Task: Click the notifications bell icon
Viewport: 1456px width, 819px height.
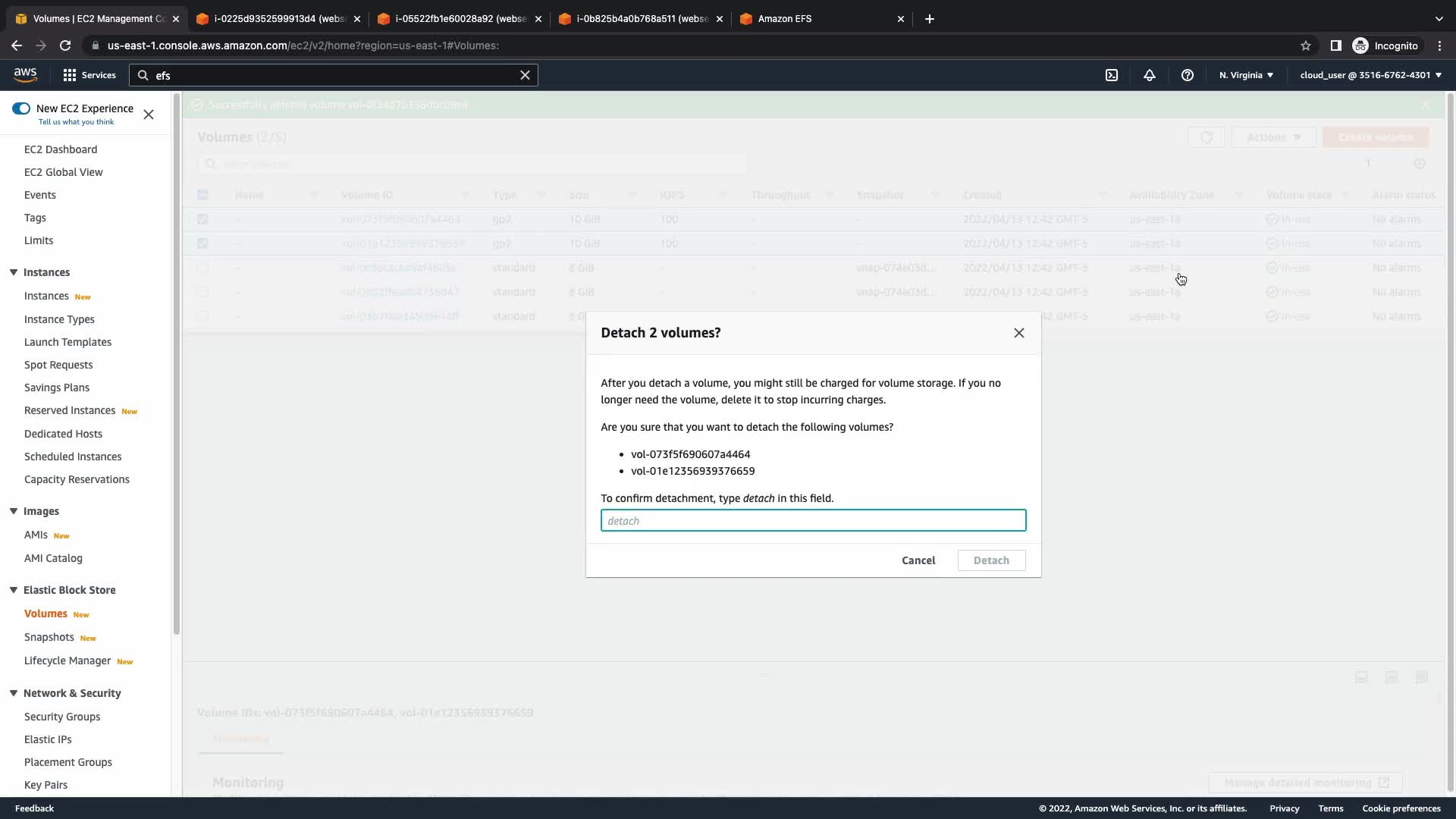Action: (x=1150, y=75)
